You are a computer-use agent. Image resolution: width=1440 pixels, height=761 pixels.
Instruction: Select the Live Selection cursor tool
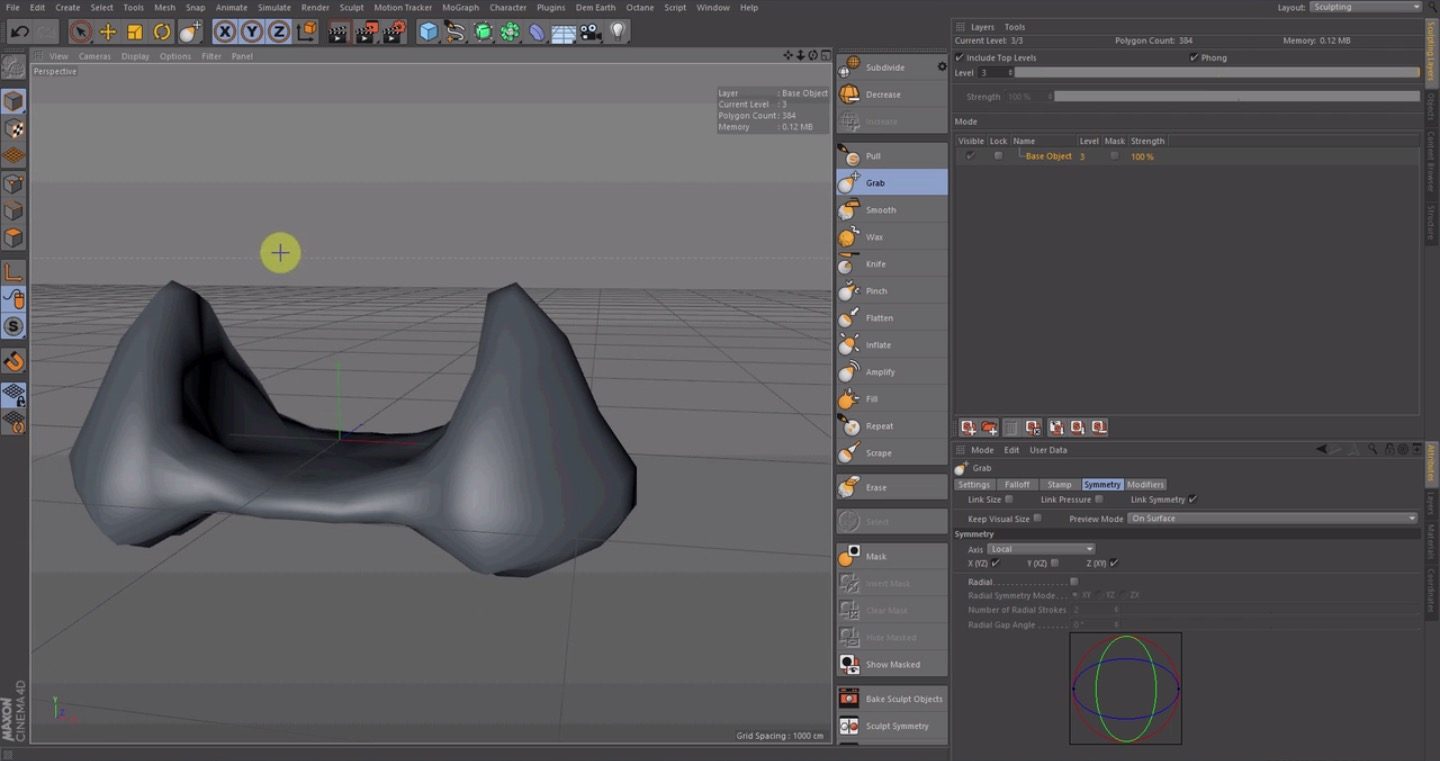[81, 32]
